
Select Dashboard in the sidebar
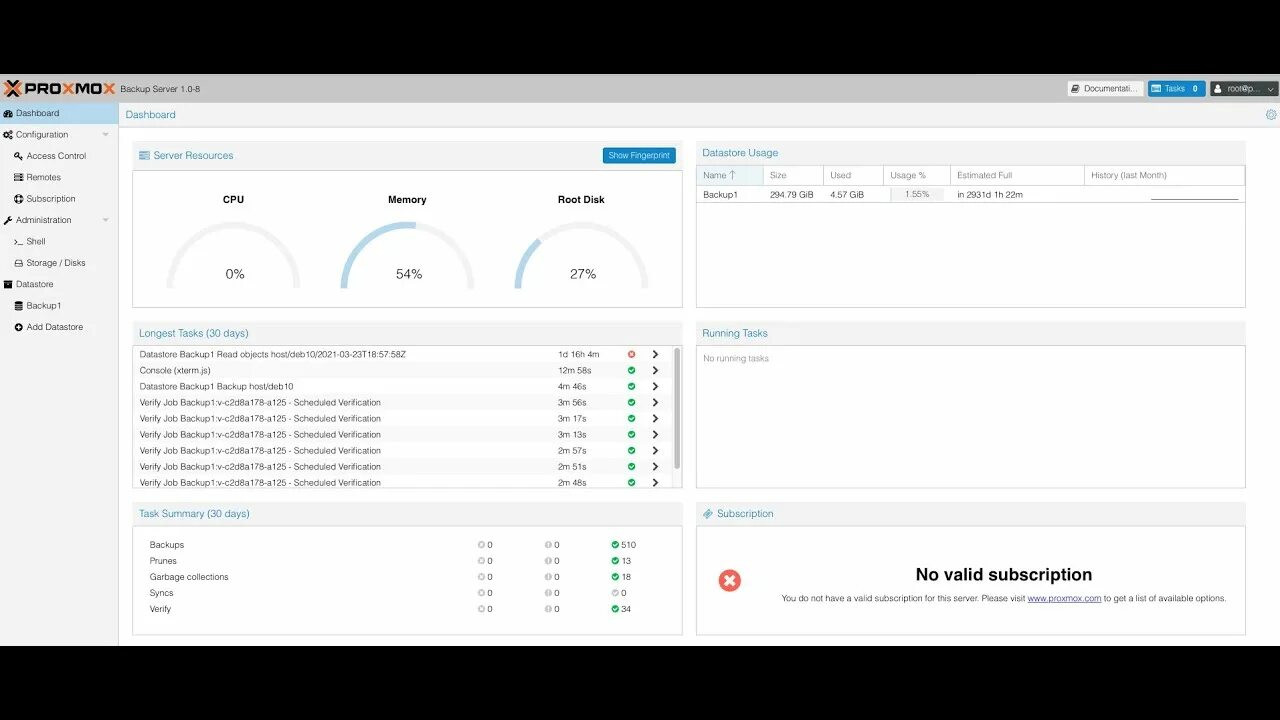tap(59, 113)
